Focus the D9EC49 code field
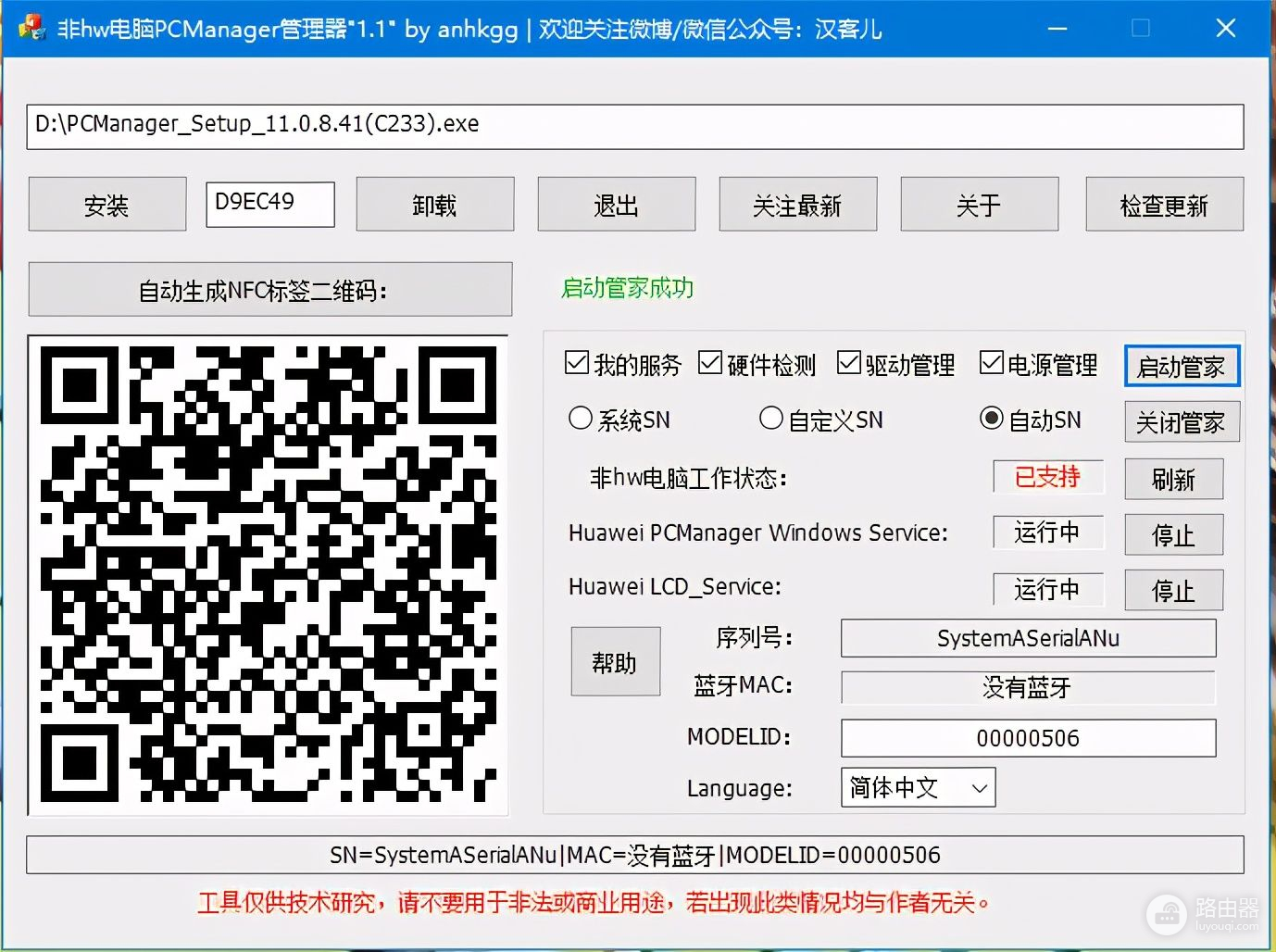The image size is (1276, 952). [270, 204]
